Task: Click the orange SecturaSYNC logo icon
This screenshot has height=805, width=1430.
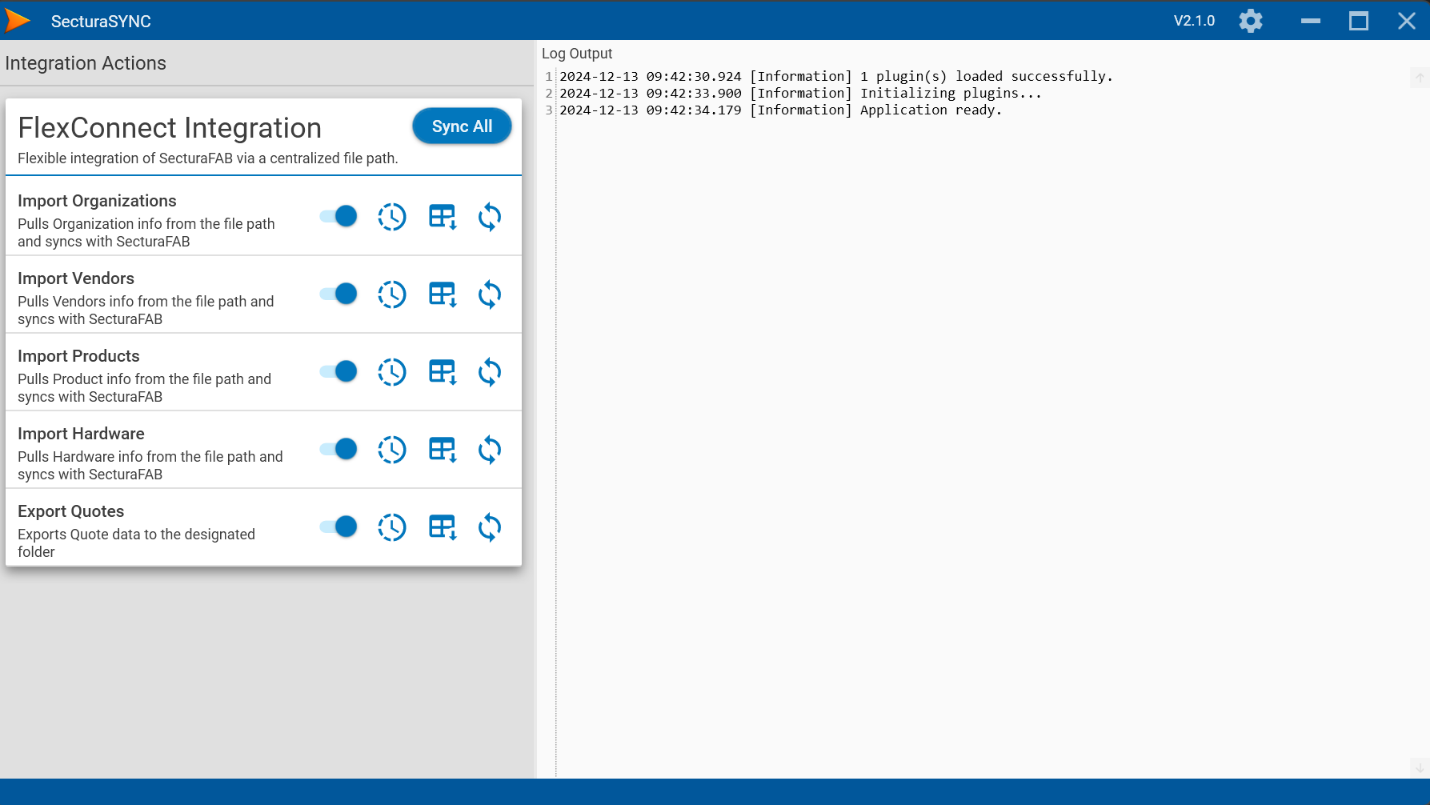Action: pos(18,21)
